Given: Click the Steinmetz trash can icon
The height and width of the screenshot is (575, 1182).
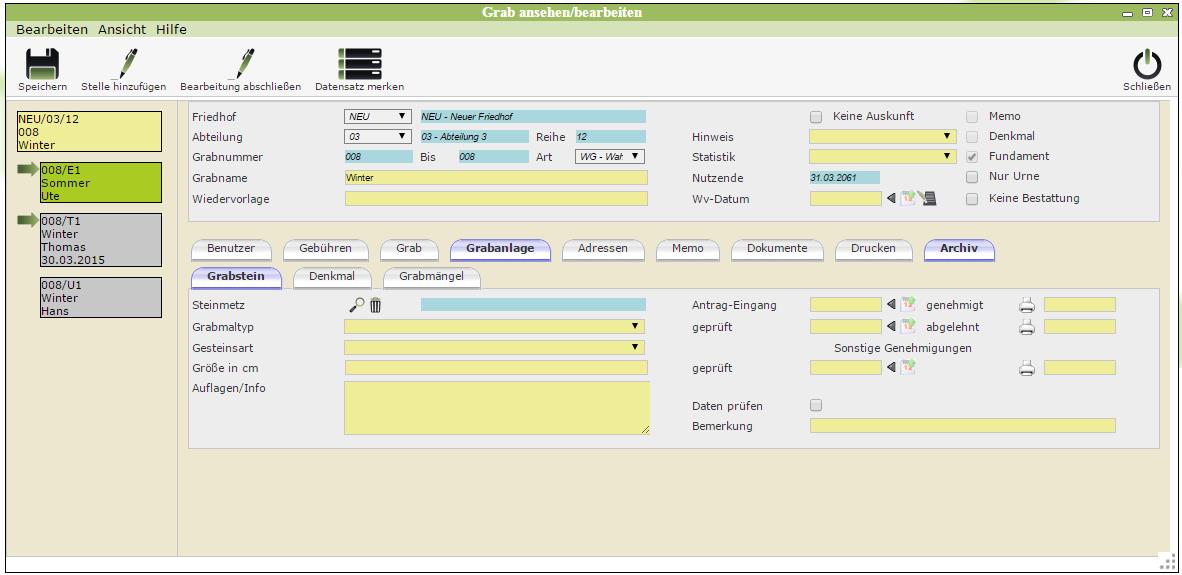Looking at the screenshot, I should click(376, 305).
